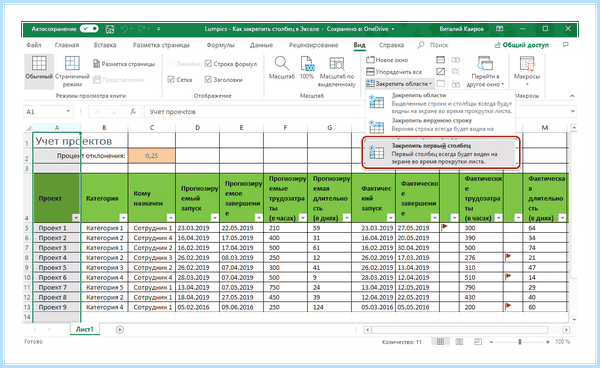Click the Общий доступ share button
Image resolution: width=600 pixels, height=368 pixels.
522,45
